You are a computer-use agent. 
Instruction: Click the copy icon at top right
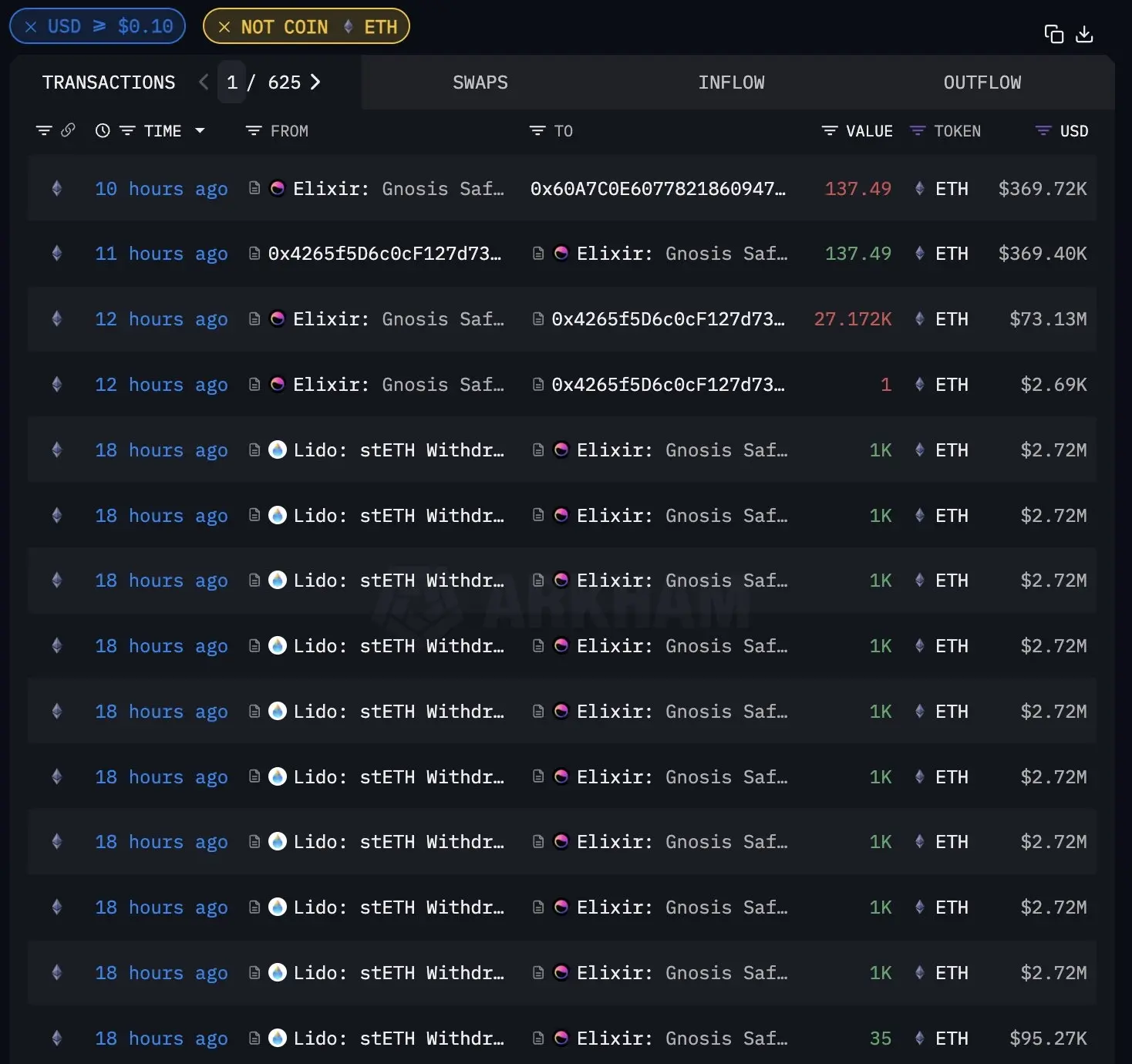click(1053, 34)
